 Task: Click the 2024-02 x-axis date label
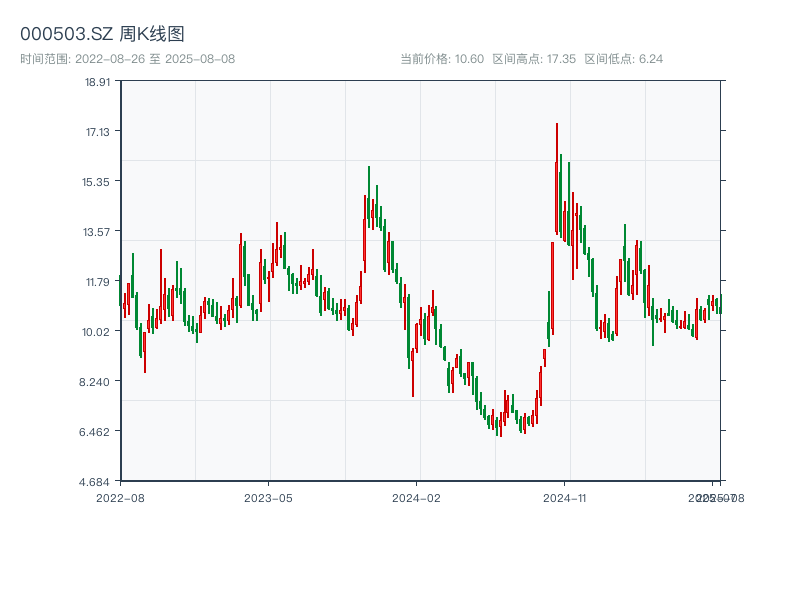[416, 497]
